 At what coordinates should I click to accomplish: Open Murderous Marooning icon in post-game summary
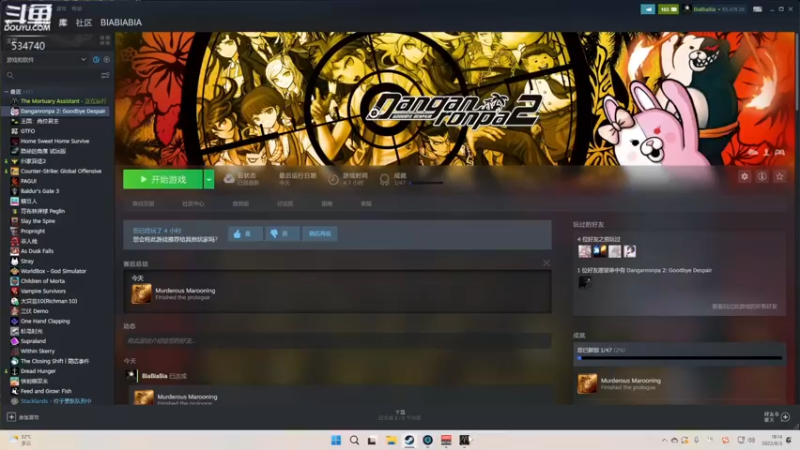[x=141, y=294]
